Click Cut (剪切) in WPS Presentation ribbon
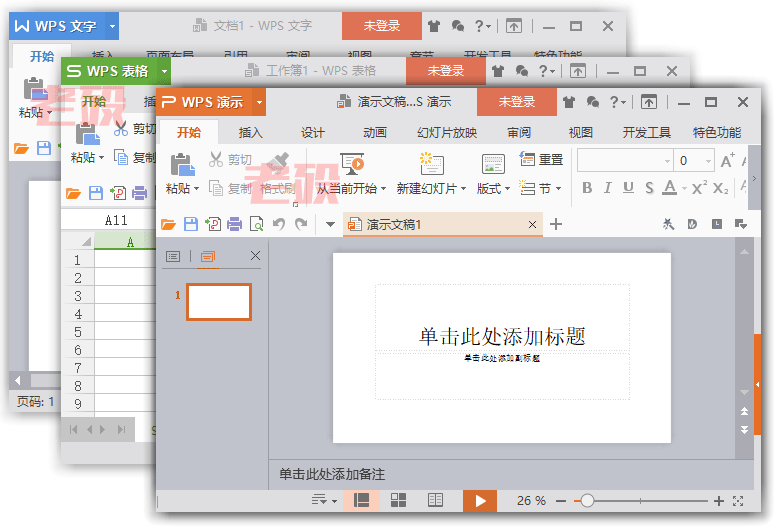 click(x=230, y=159)
